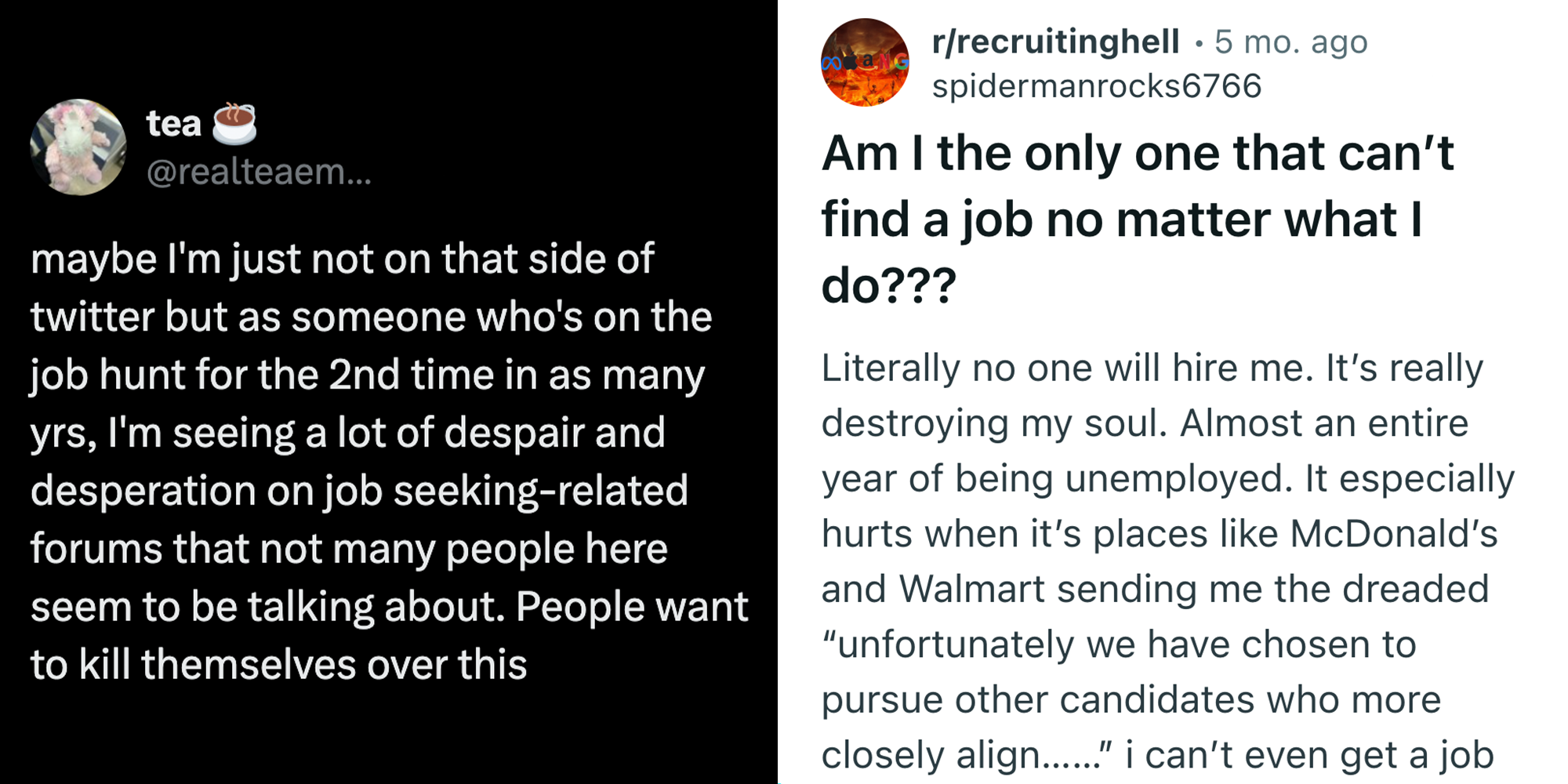
Task: Open the "tea" display name profile
Action: [173, 124]
